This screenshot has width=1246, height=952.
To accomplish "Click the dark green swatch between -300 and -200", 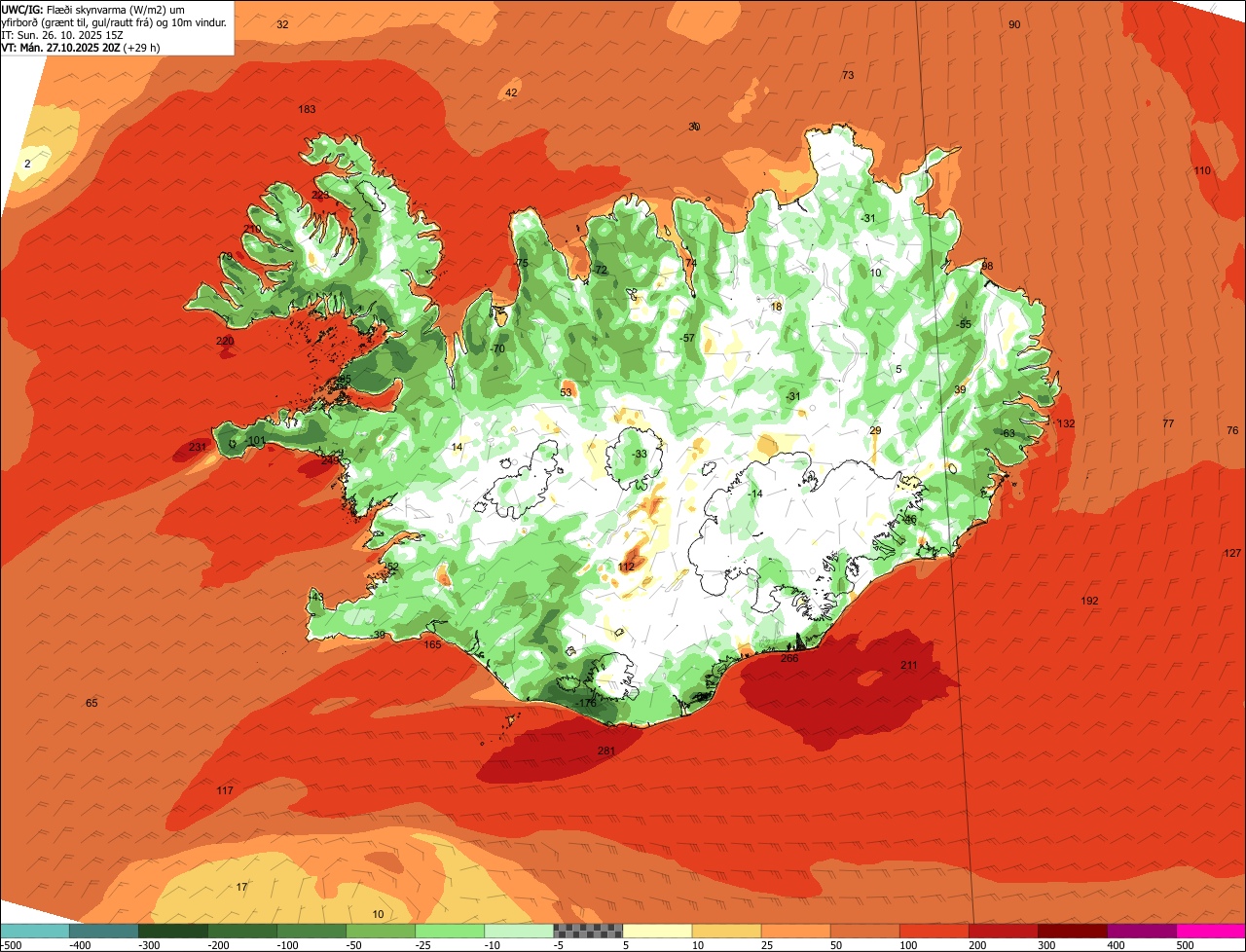I will click(x=172, y=931).
